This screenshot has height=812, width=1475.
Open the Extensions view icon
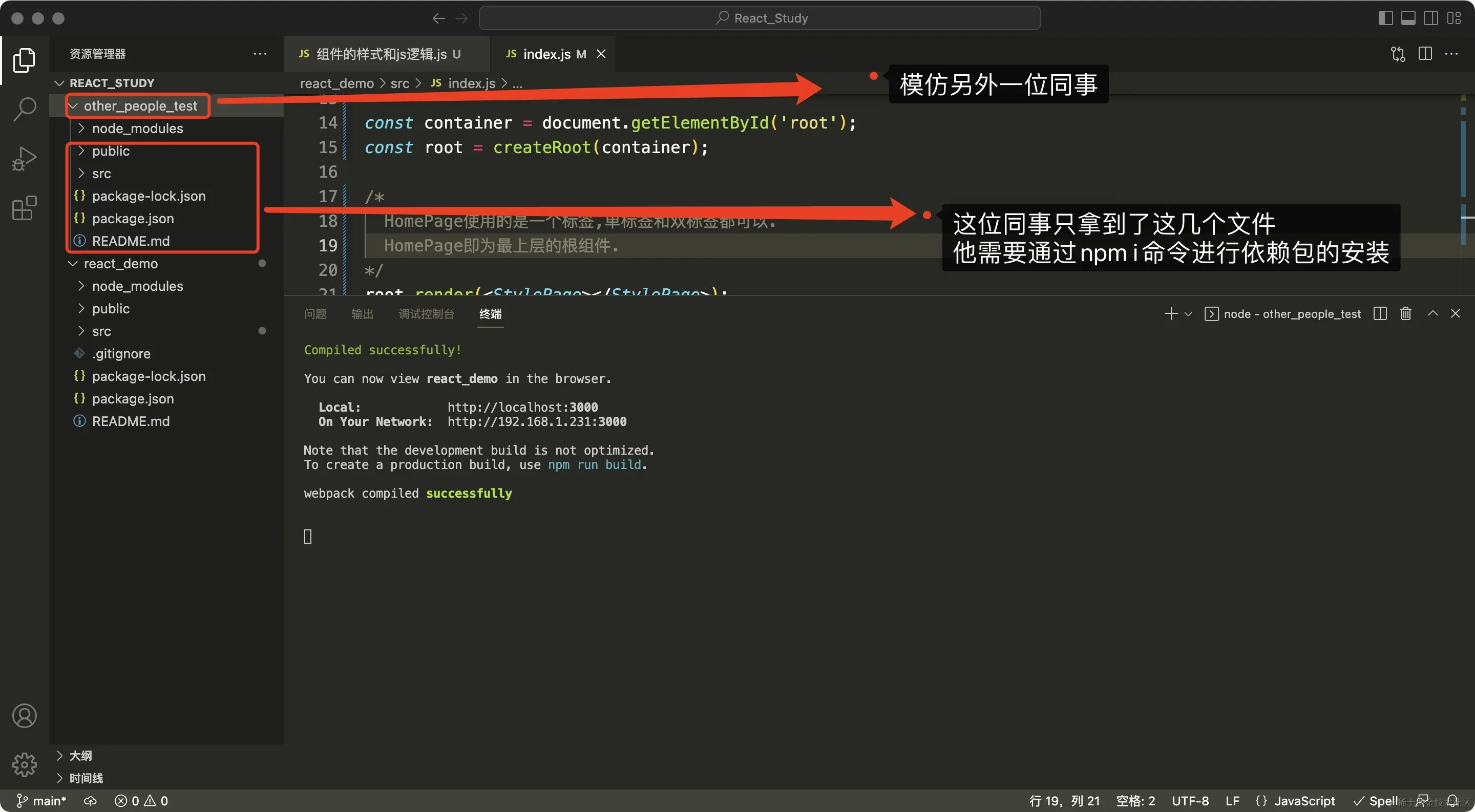(x=24, y=208)
